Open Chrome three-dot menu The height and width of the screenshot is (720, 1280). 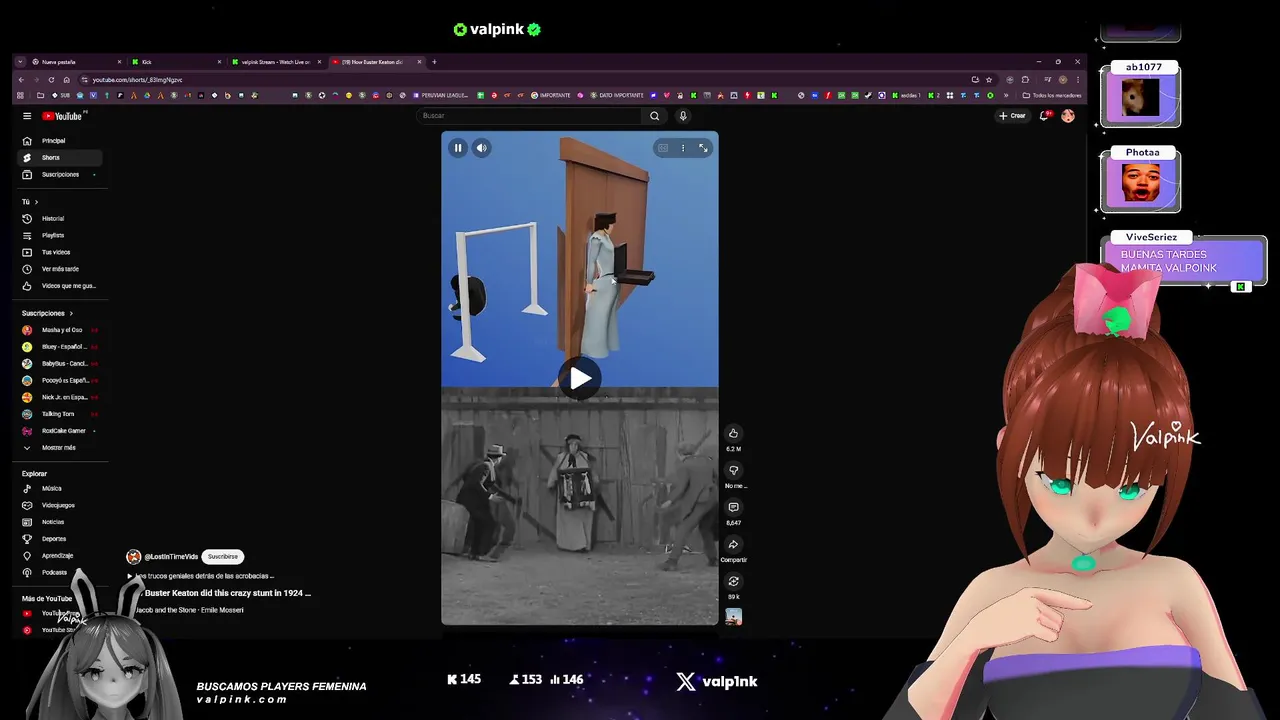[1077, 80]
